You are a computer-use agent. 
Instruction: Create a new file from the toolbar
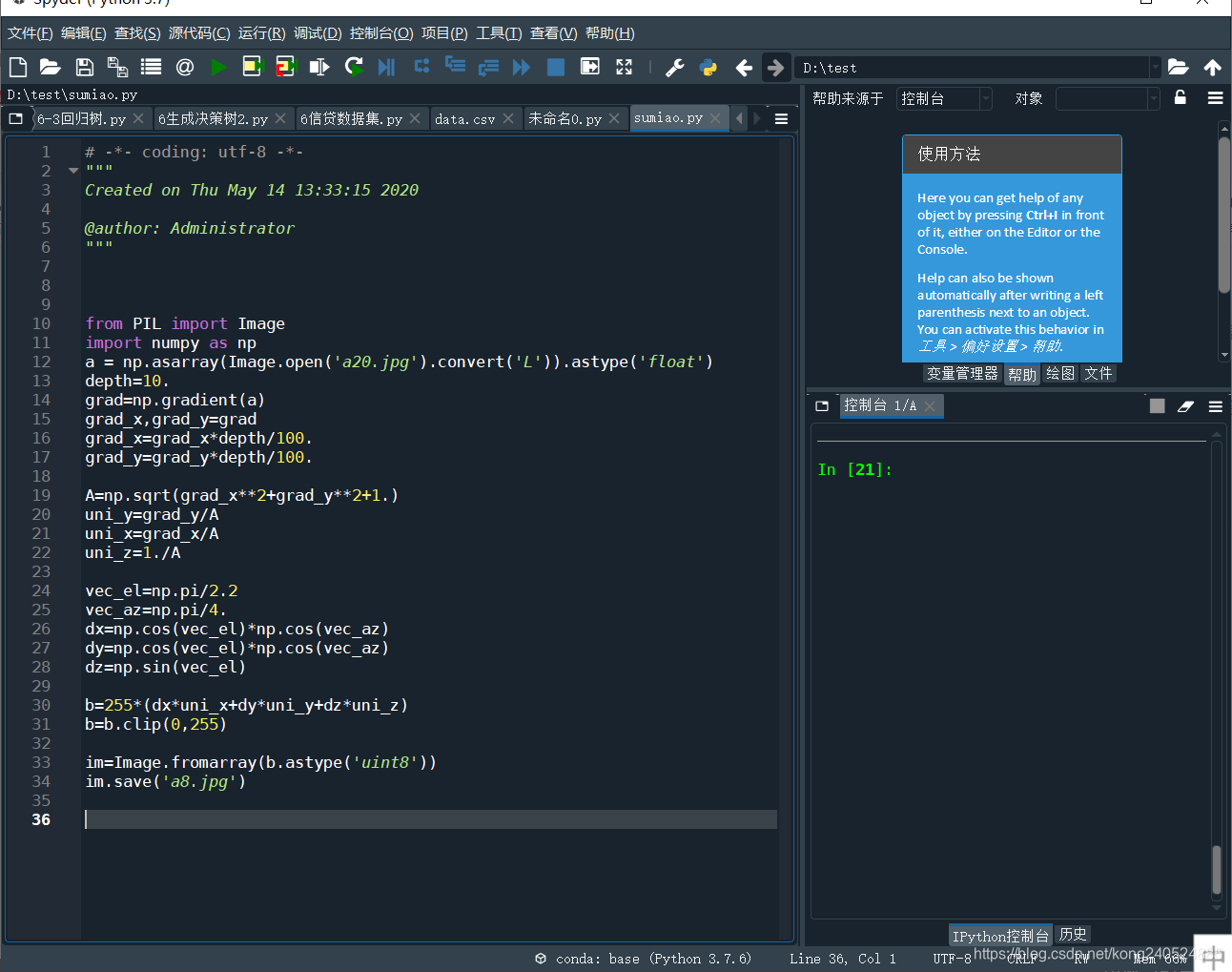(17, 67)
